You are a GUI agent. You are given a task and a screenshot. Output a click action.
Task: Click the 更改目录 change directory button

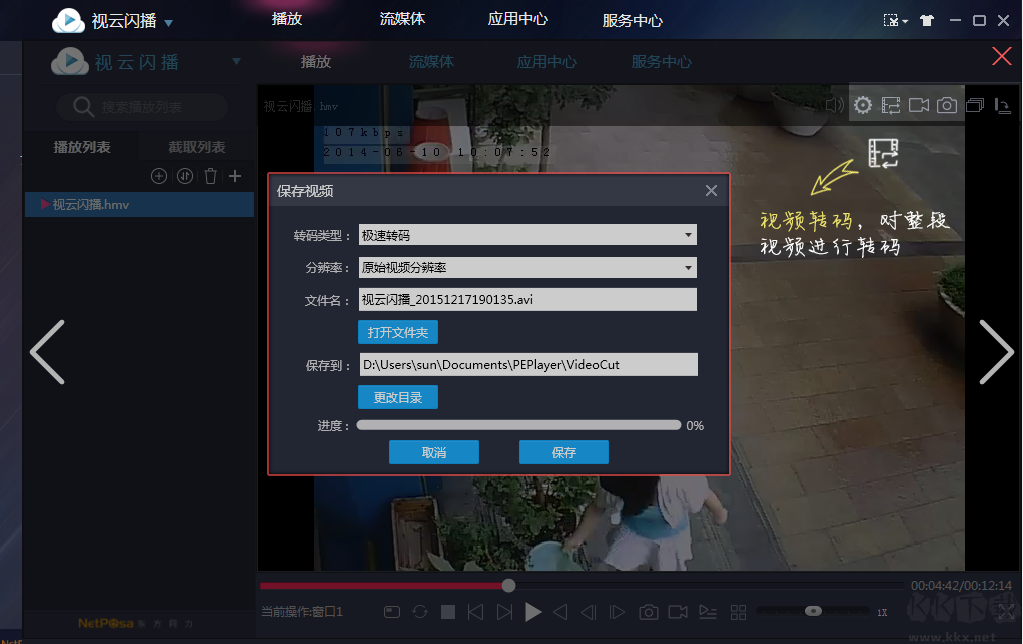coord(397,397)
